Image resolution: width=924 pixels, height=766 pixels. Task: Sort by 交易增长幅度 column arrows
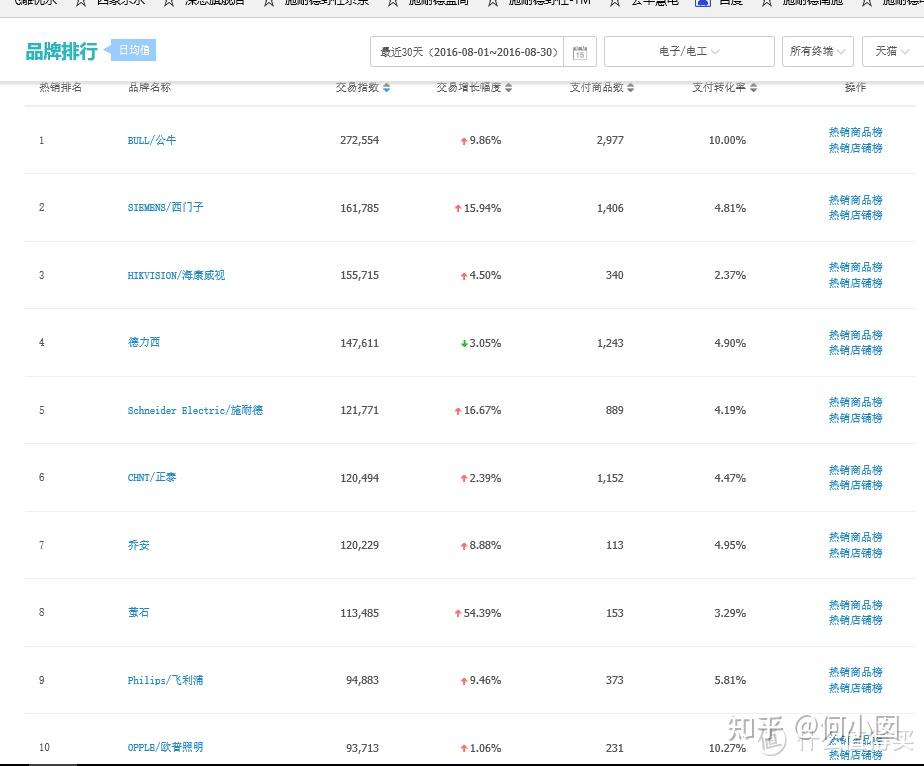(509, 87)
